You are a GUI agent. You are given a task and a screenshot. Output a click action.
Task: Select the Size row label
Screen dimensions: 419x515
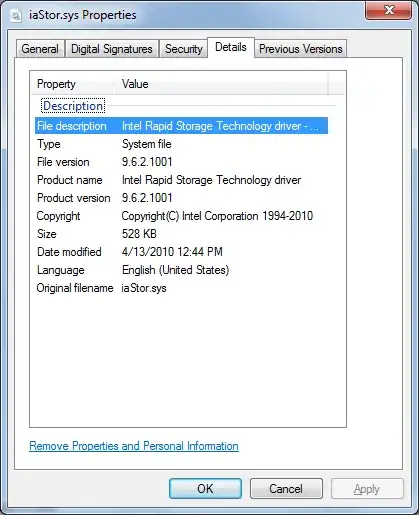pos(47,234)
